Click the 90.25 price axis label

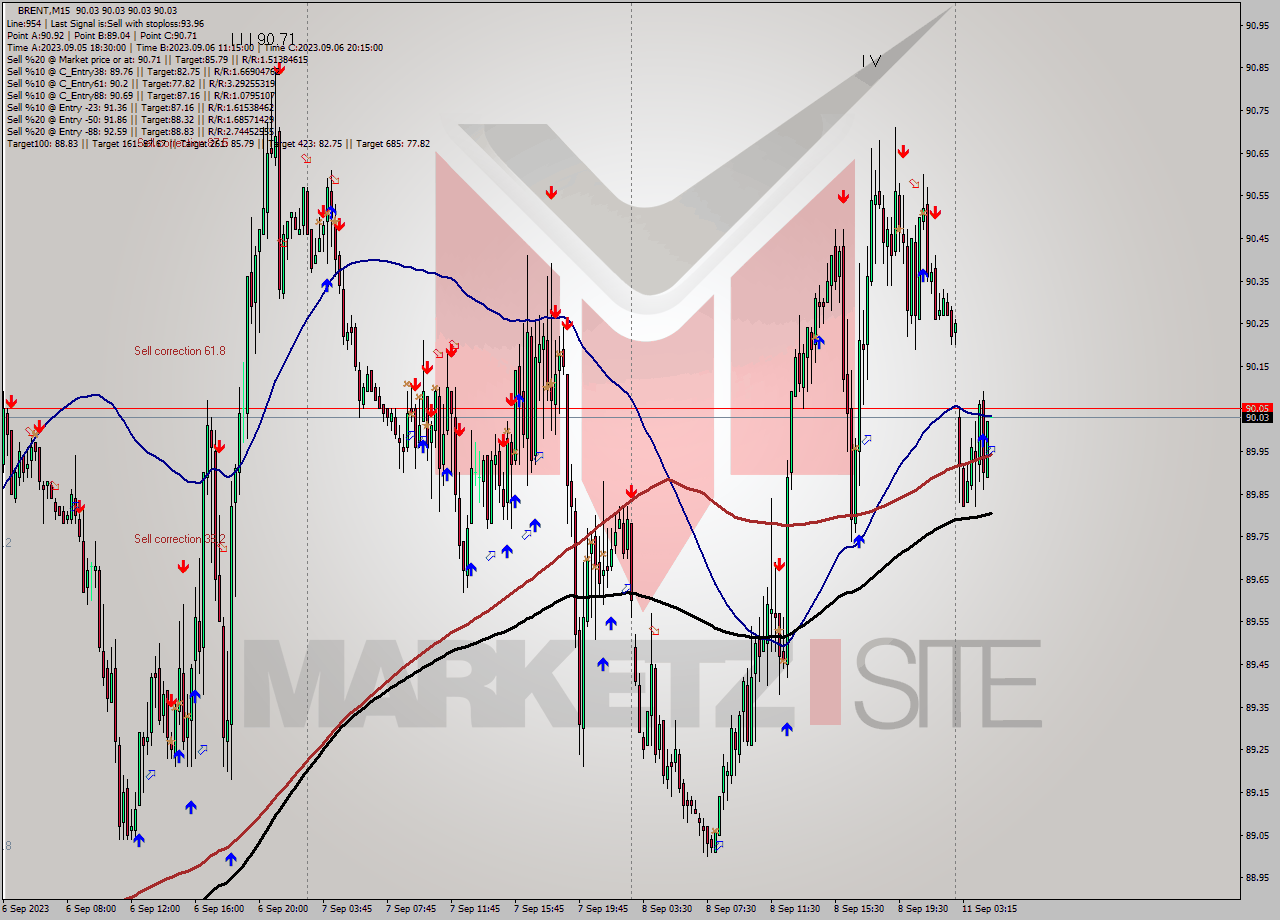tap(1257, 323)
